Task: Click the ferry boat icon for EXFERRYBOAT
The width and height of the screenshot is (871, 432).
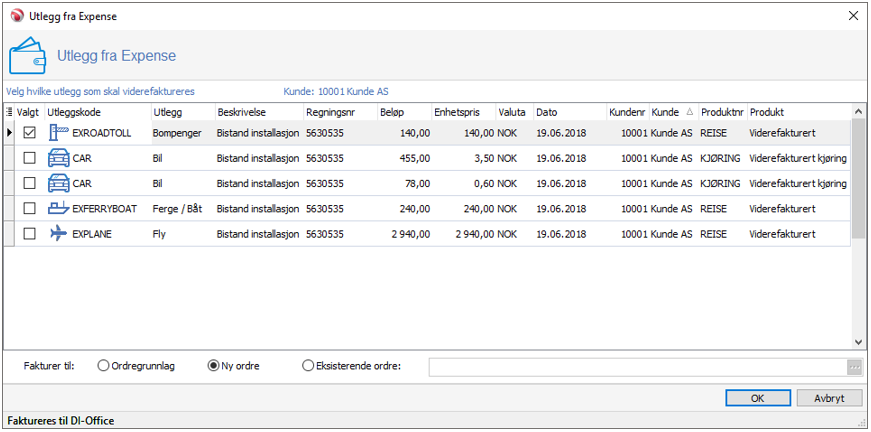Action: point(58,208)
